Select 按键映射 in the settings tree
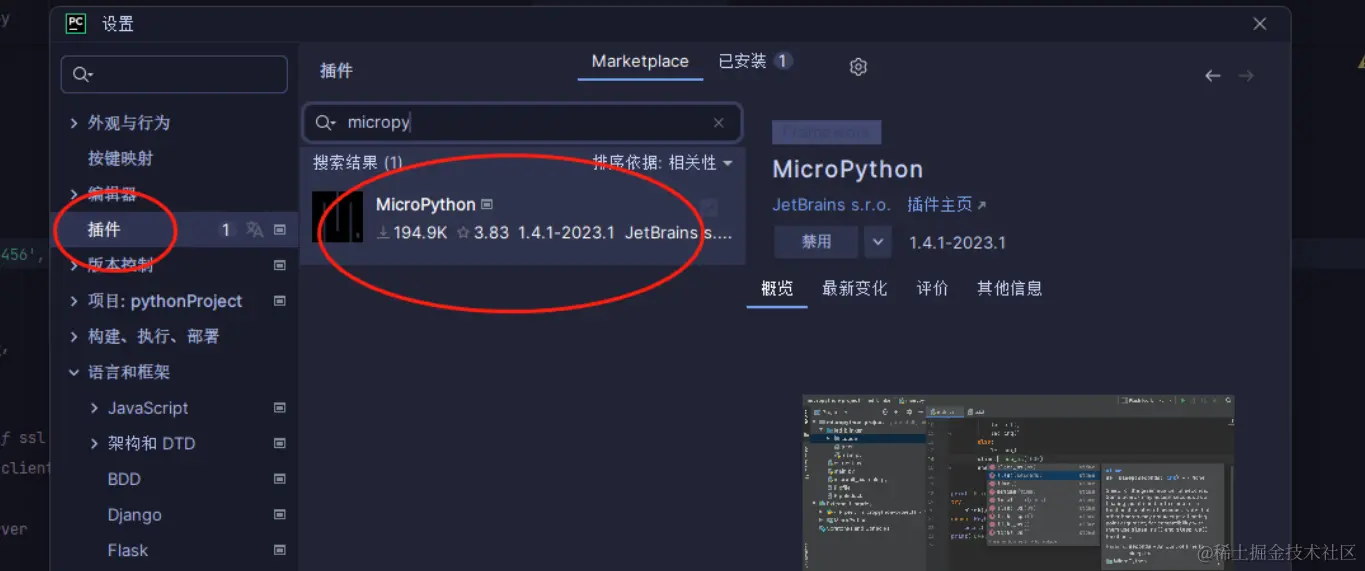 point(120,158)
